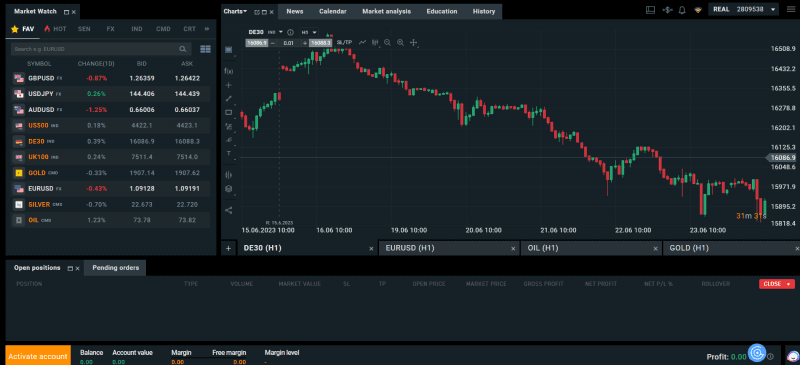Click the Market Watch search field
800x365 pixels.
pyautogui.click(x=101, y=49)
